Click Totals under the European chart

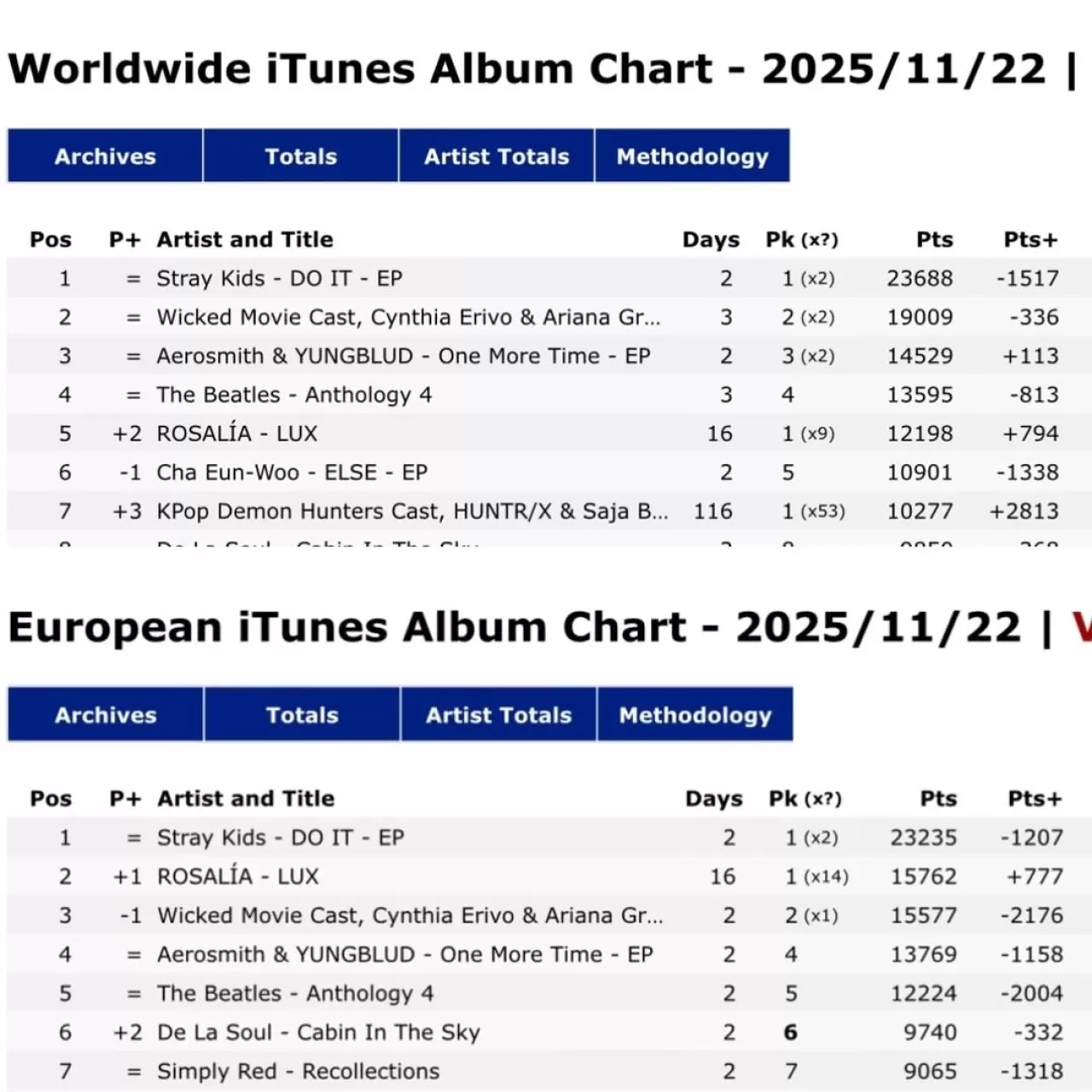click(x=302, y=715)
